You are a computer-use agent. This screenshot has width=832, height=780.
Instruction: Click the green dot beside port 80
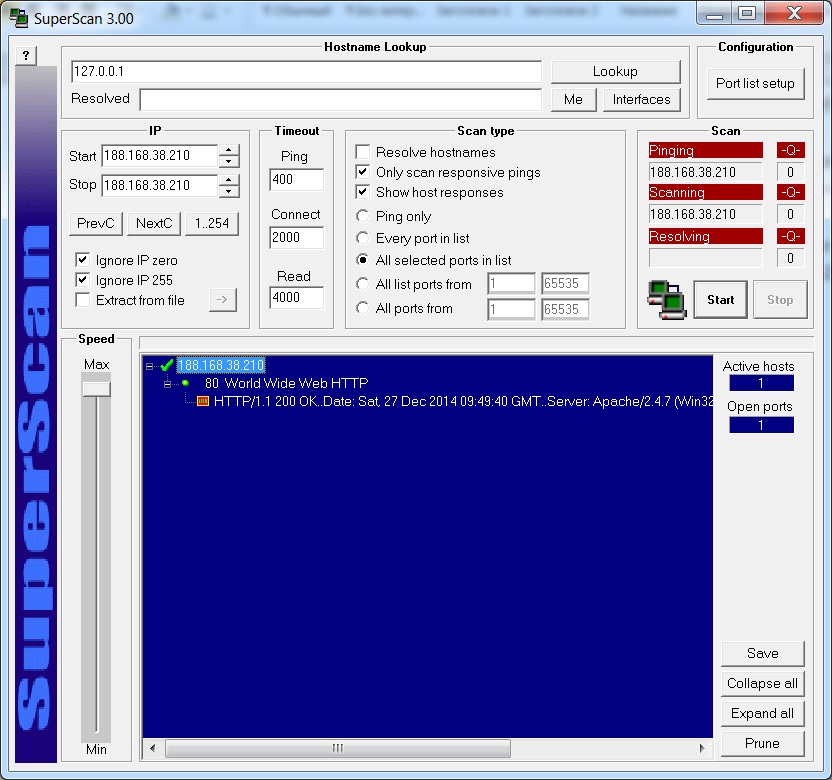(185, 383)
